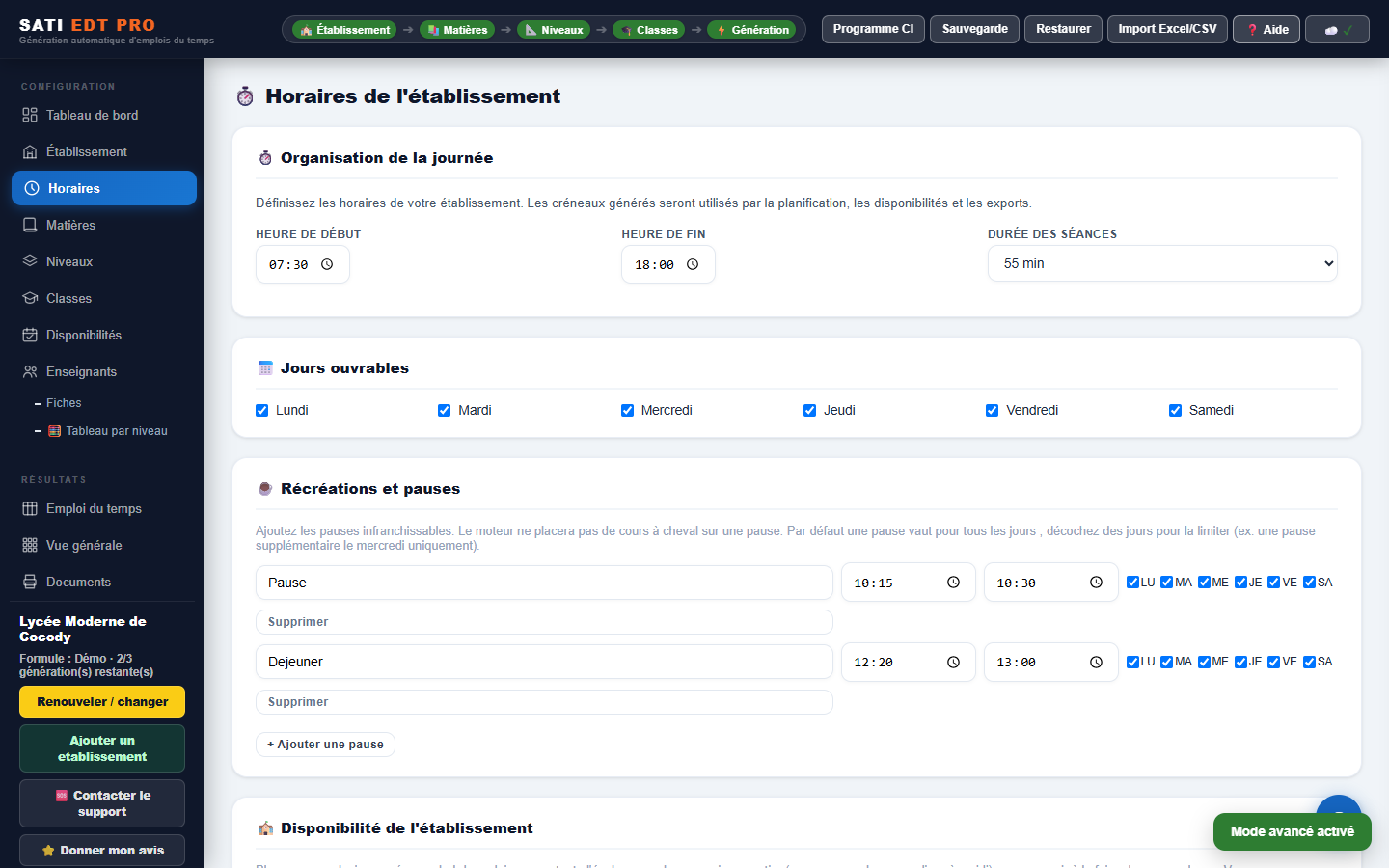Delete the Dejeuner break with Supprimer
This screenshot has width=1389, height=868.
[544, 702]
